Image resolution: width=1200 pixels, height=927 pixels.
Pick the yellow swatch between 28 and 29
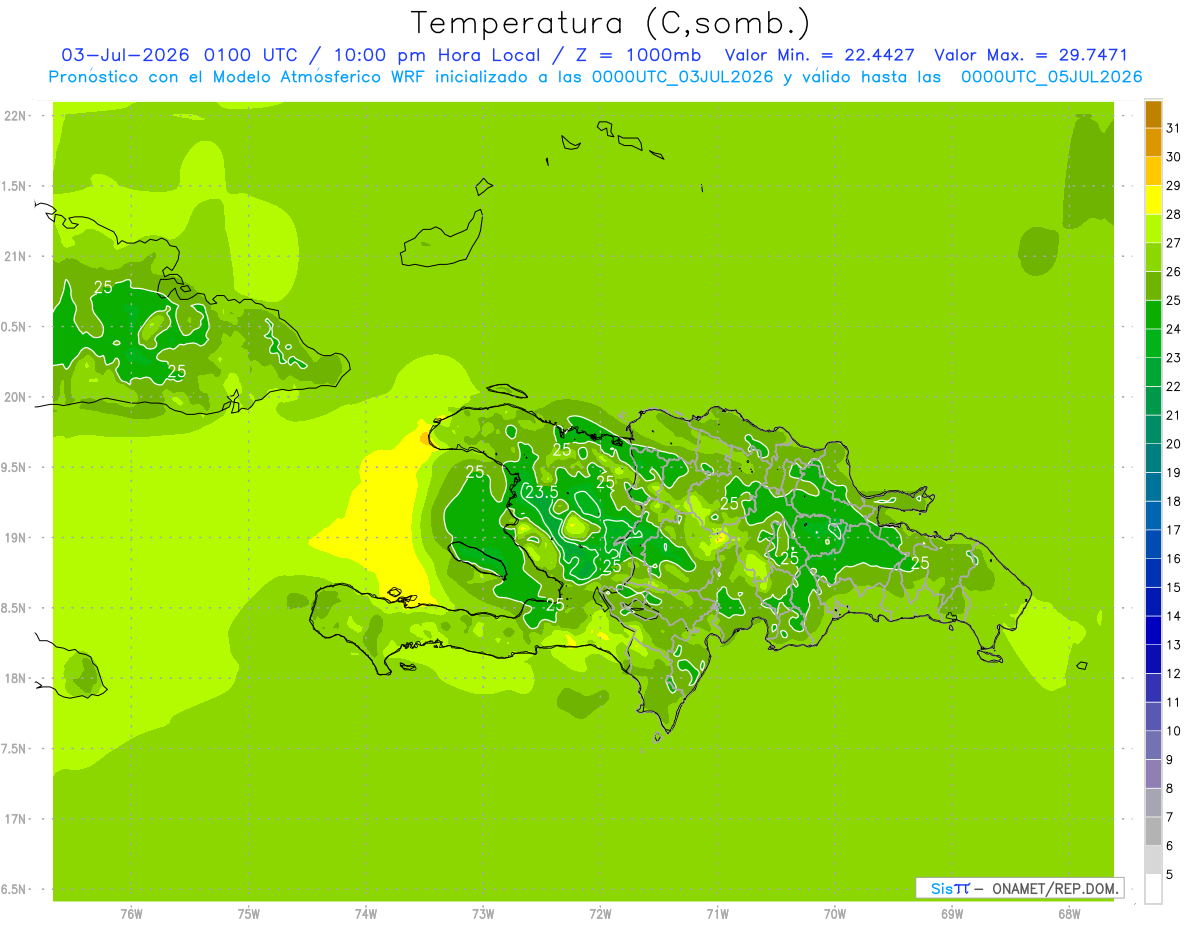point(1153,200)
